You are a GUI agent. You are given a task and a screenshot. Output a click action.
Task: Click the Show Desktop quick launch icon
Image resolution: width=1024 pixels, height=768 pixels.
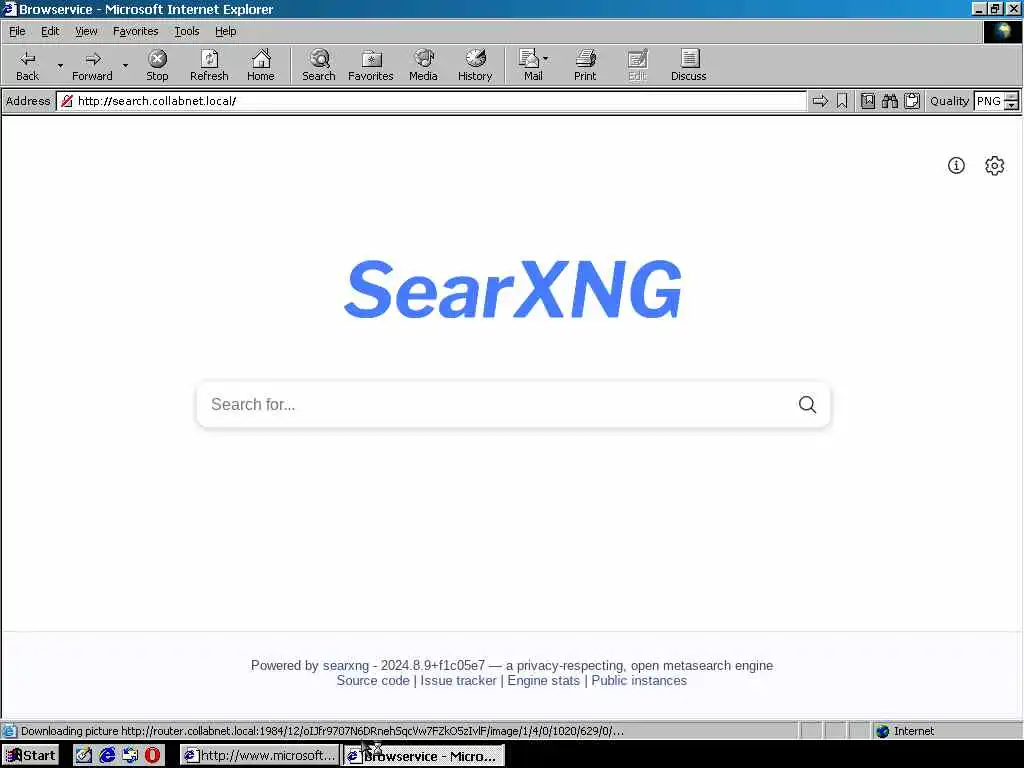point(84,756)
